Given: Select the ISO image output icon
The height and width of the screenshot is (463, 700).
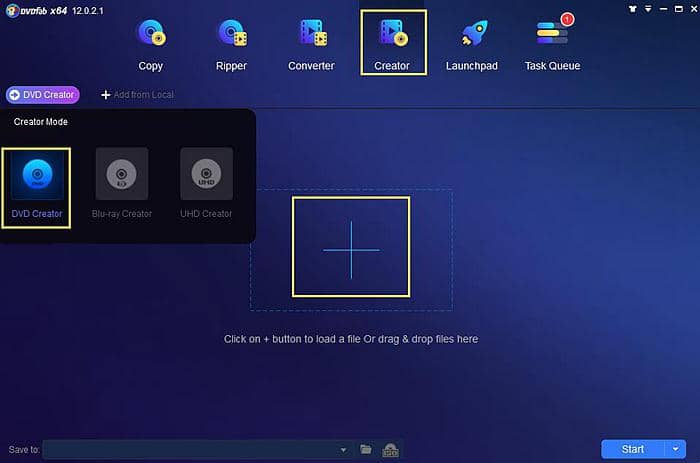Looking at the screenshot, I should coord(391,450).
